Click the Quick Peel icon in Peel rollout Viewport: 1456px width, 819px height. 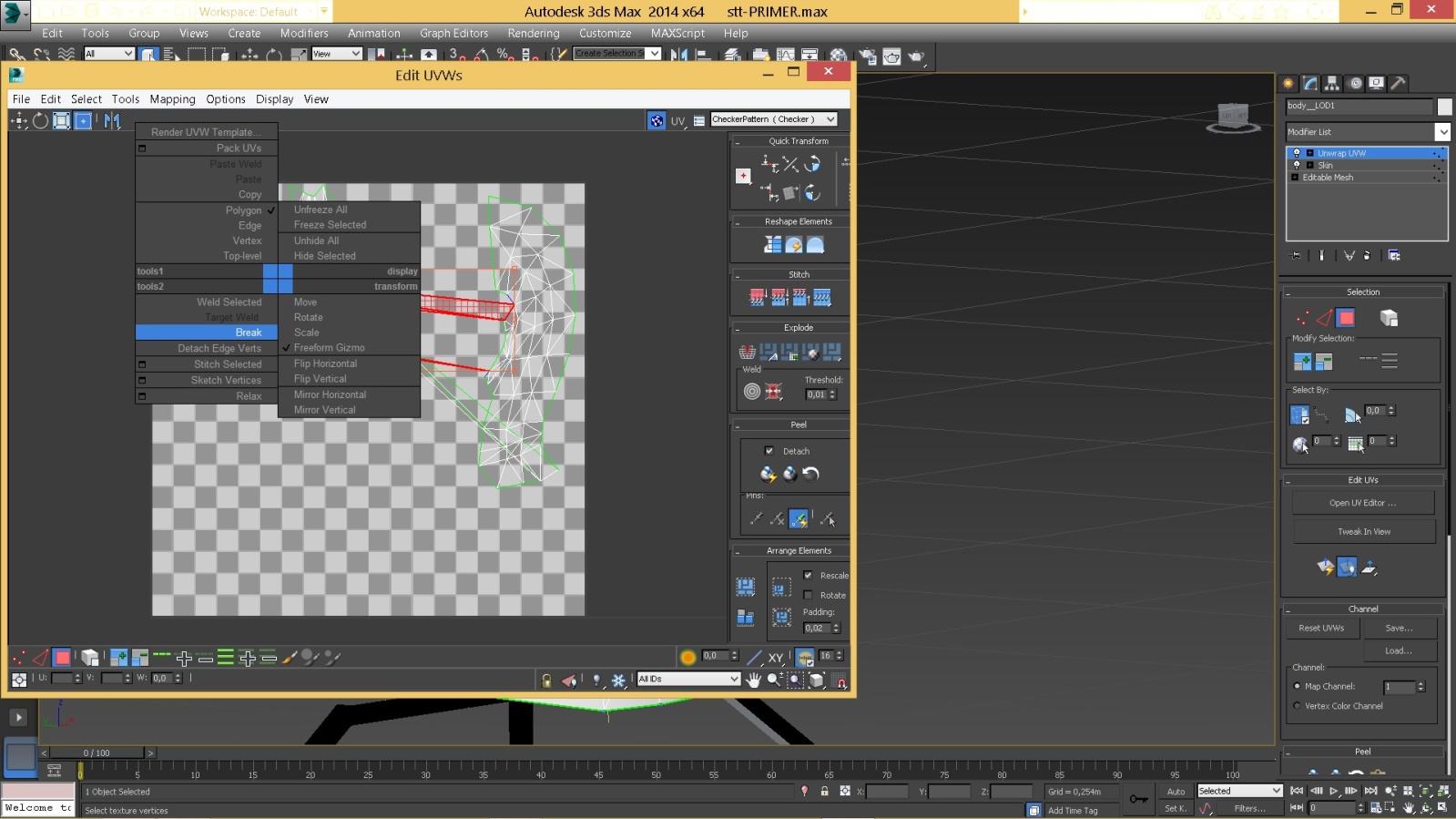click(768, 474)
